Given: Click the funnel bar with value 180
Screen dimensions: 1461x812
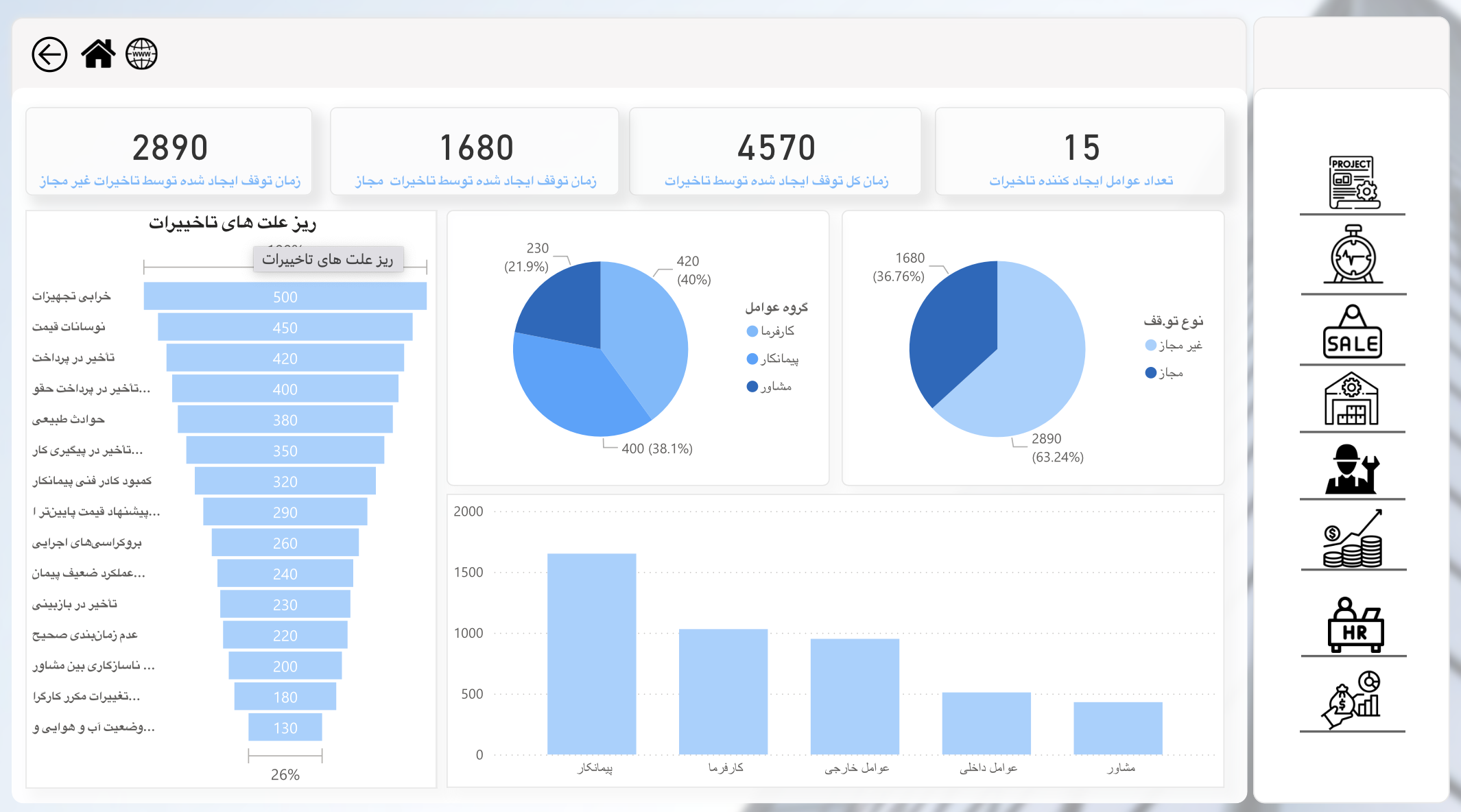Looking at the screenshot, I should (285, 697).
